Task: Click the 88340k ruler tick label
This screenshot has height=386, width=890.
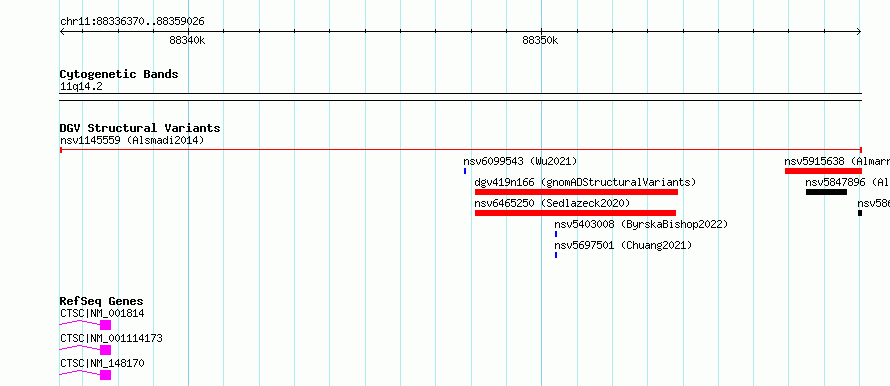Action: coord(187,40)
